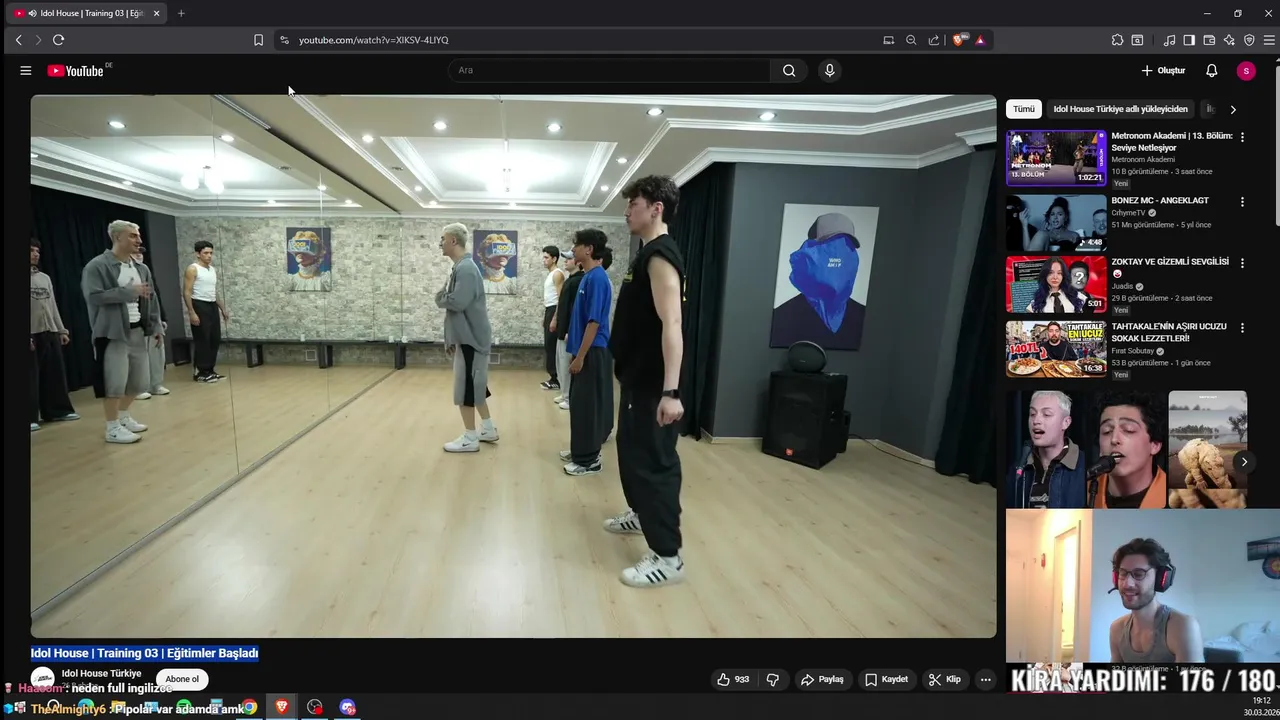Image resolution: width=1280 pixels, height=720 pixels.
Task: Share this page via address bar icon
Action: point(934,40)
